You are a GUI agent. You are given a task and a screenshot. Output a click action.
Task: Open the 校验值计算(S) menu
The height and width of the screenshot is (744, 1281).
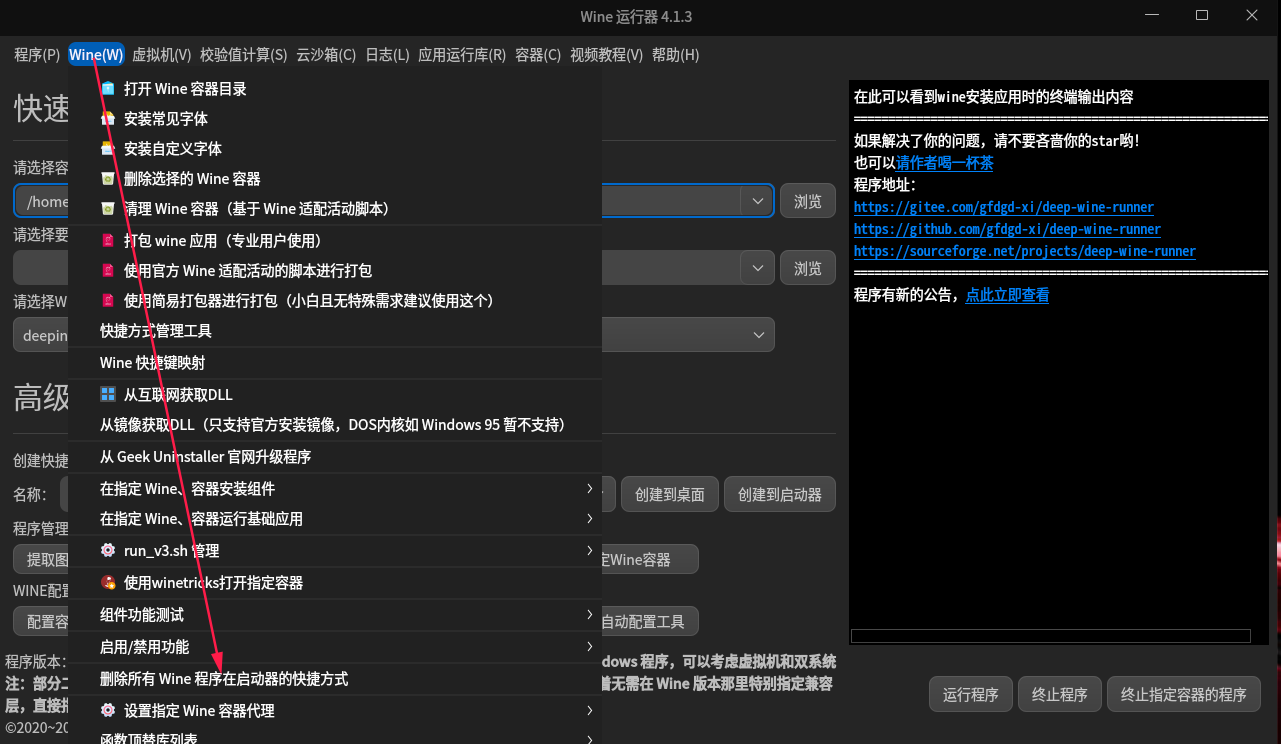(x=243, y=55)
